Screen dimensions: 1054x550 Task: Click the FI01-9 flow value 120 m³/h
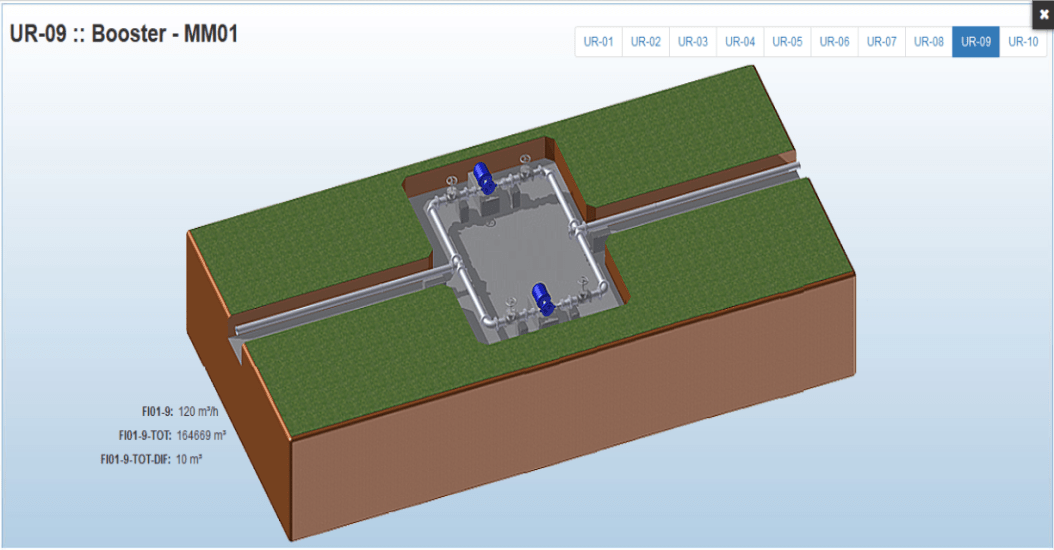(198, 411)
